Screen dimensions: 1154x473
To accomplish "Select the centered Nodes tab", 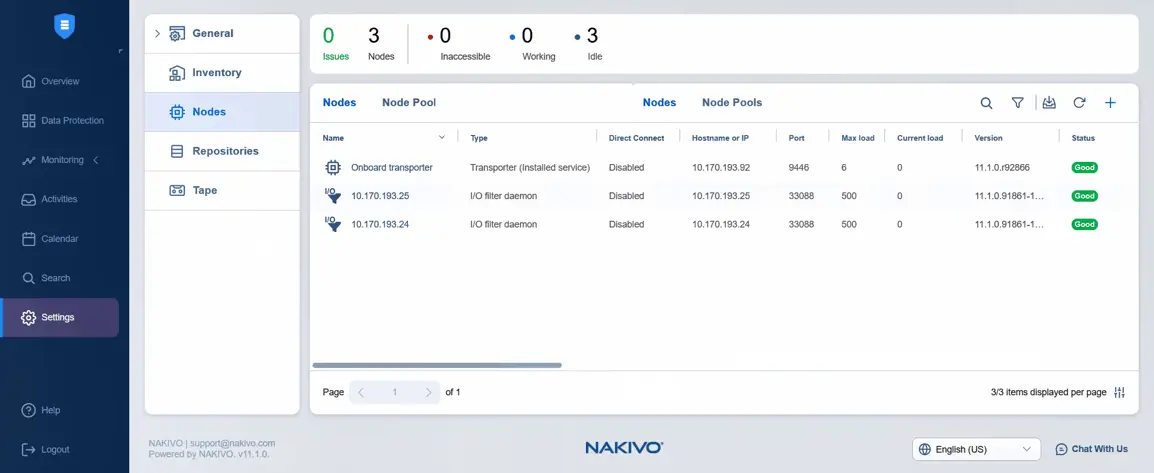I will pos(659,102).
